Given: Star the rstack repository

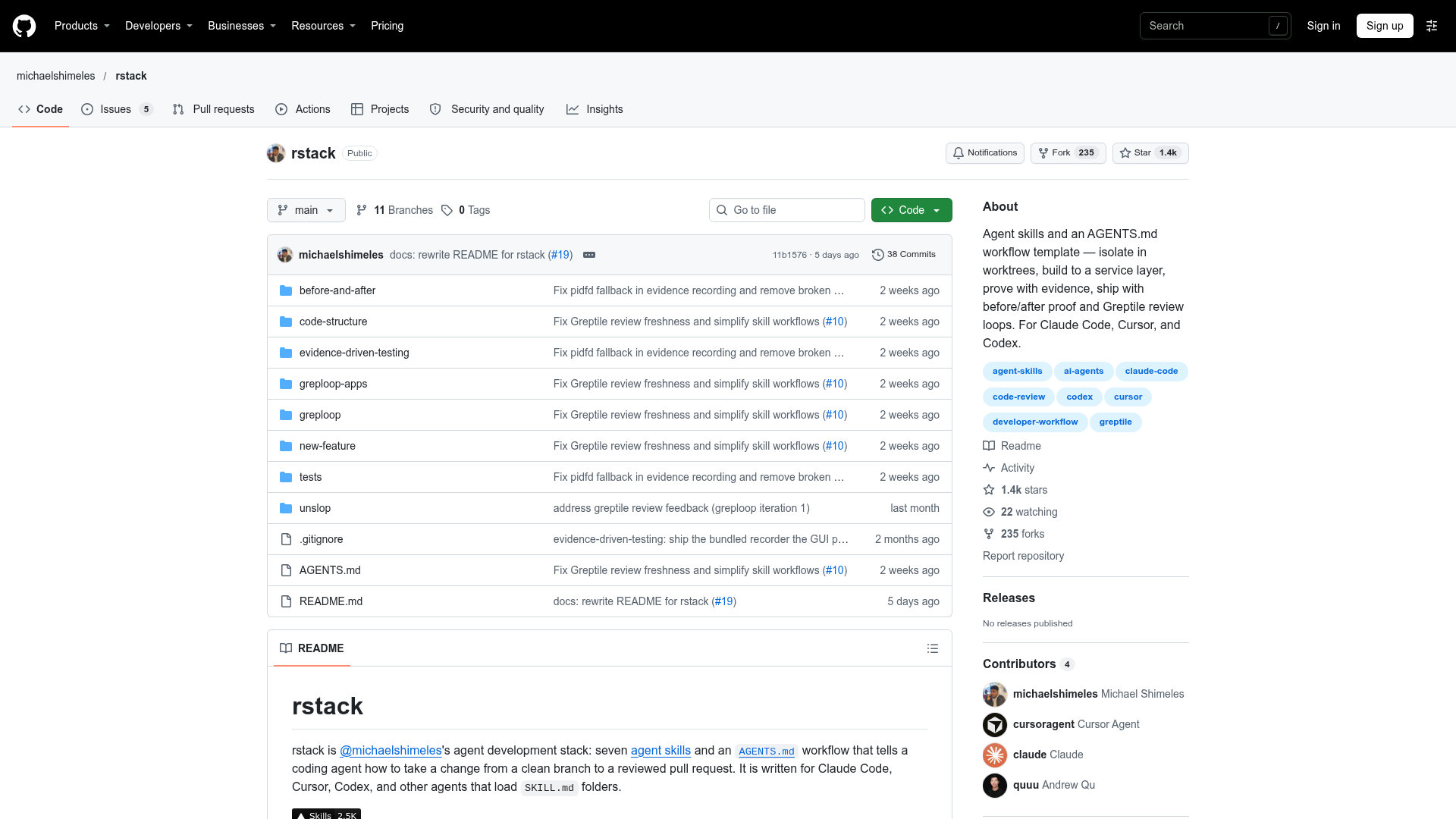Looking at the screenshot, I should pyautogui.click(x=1150, y=153).
